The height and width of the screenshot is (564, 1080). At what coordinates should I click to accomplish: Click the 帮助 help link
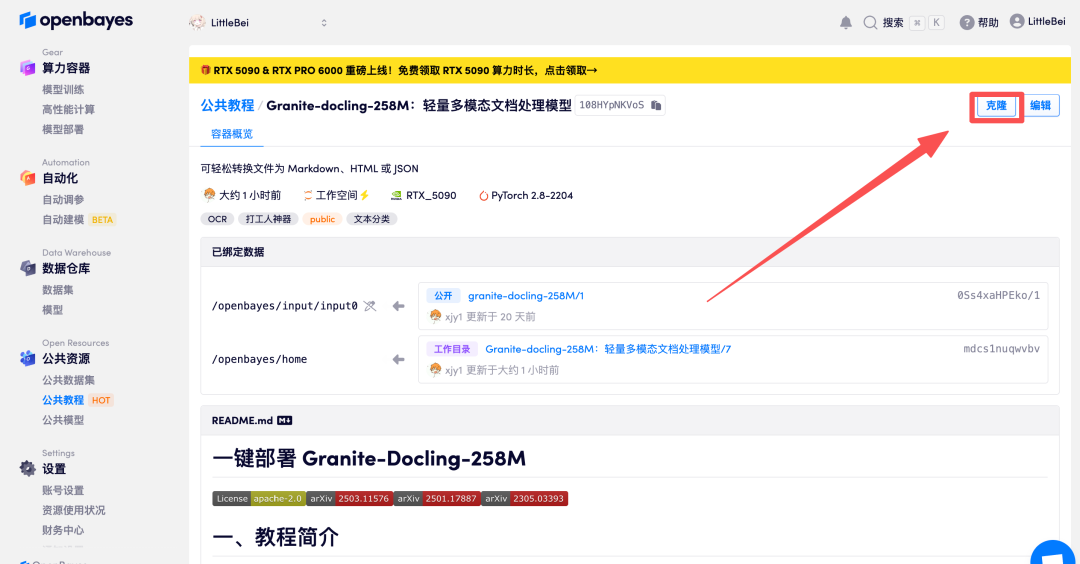[x=988, y=23]
